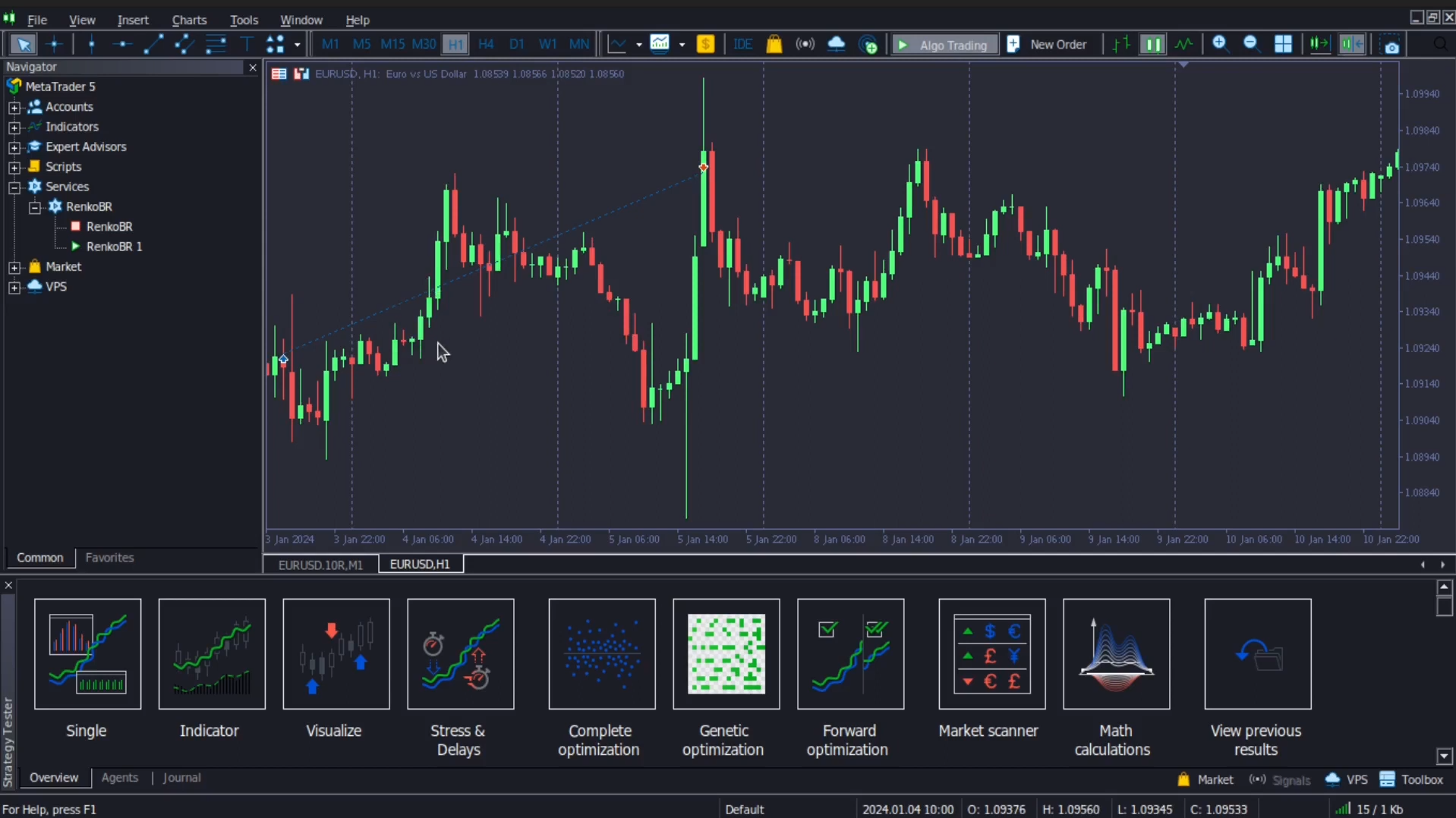Take a chart screenshot with camera icon
1456x818 pixels.
point(1391,45)
